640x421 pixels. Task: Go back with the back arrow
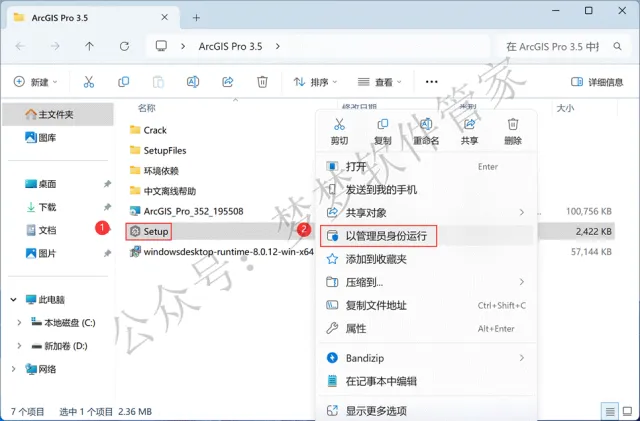point(20,46)
